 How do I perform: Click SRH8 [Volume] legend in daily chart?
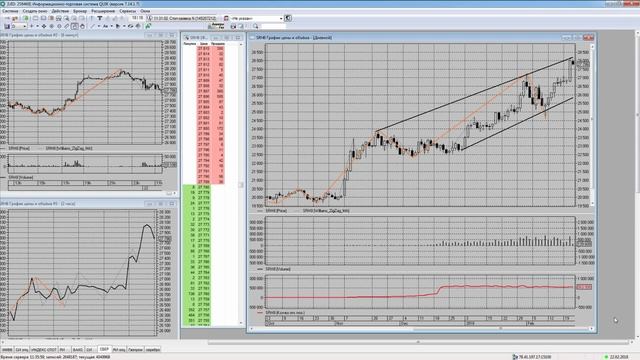[x=278, y=269]
